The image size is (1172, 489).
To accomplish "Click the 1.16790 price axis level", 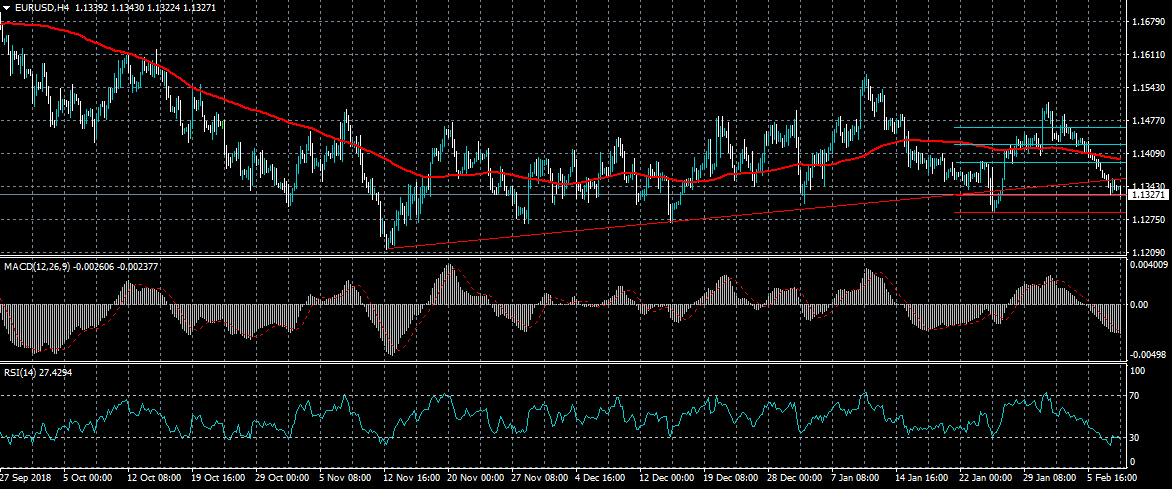I will 1147,21.
